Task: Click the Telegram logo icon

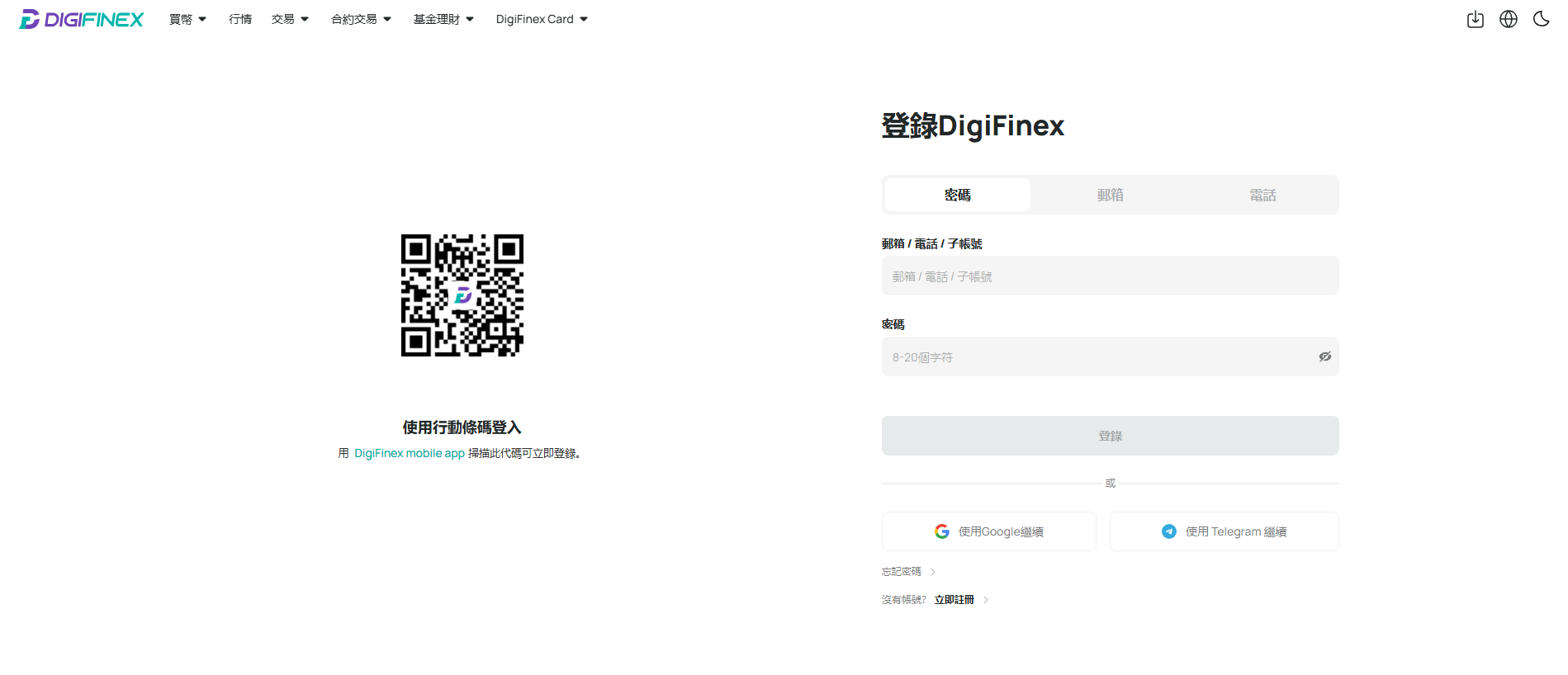Action: (x=1169, y=531)
